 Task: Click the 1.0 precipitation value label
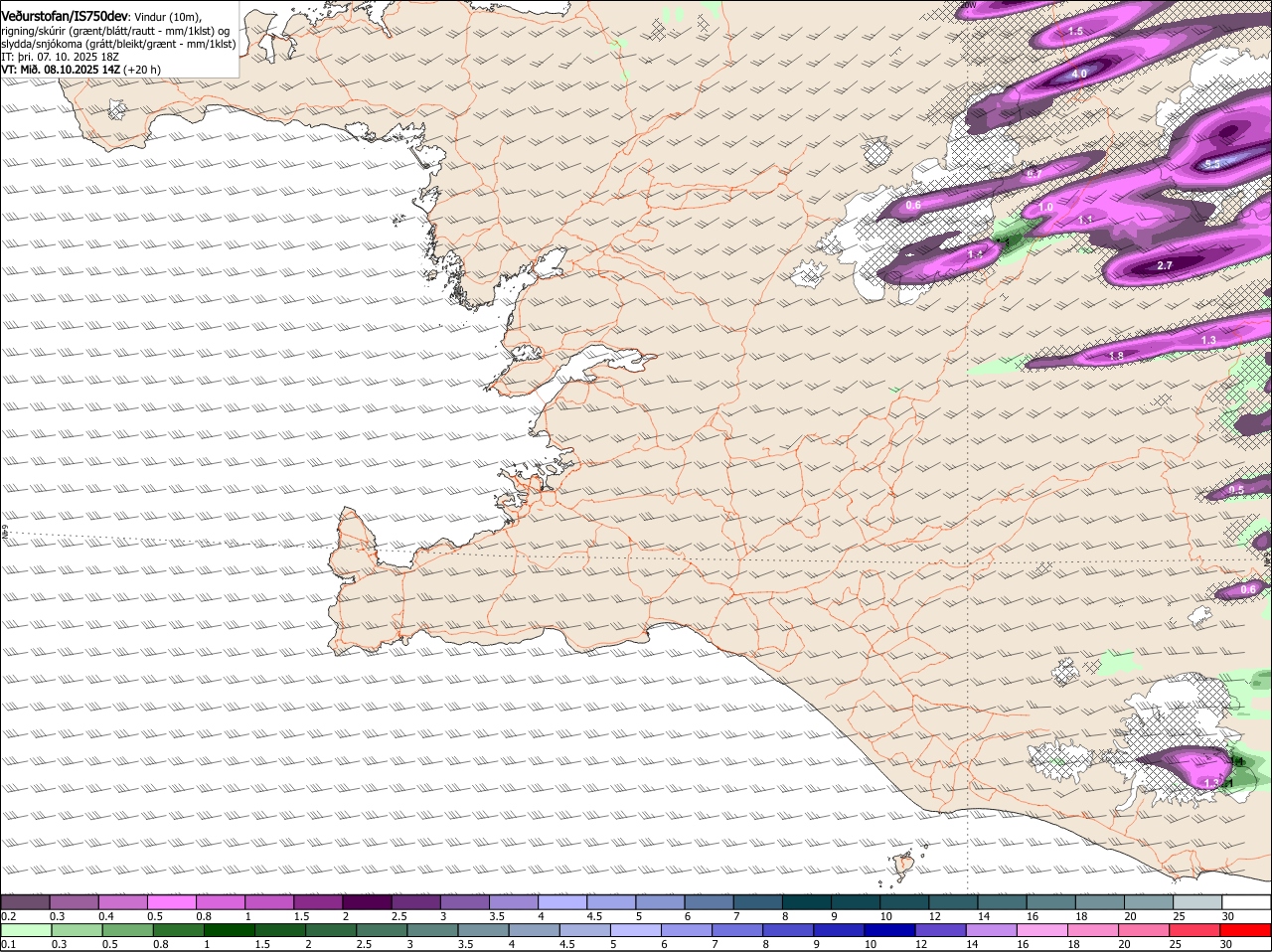pos(1045,208)
